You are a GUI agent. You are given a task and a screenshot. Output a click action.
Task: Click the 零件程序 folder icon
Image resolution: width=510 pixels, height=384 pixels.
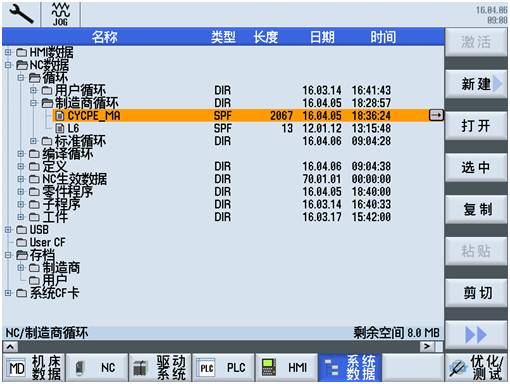point(34,192)
